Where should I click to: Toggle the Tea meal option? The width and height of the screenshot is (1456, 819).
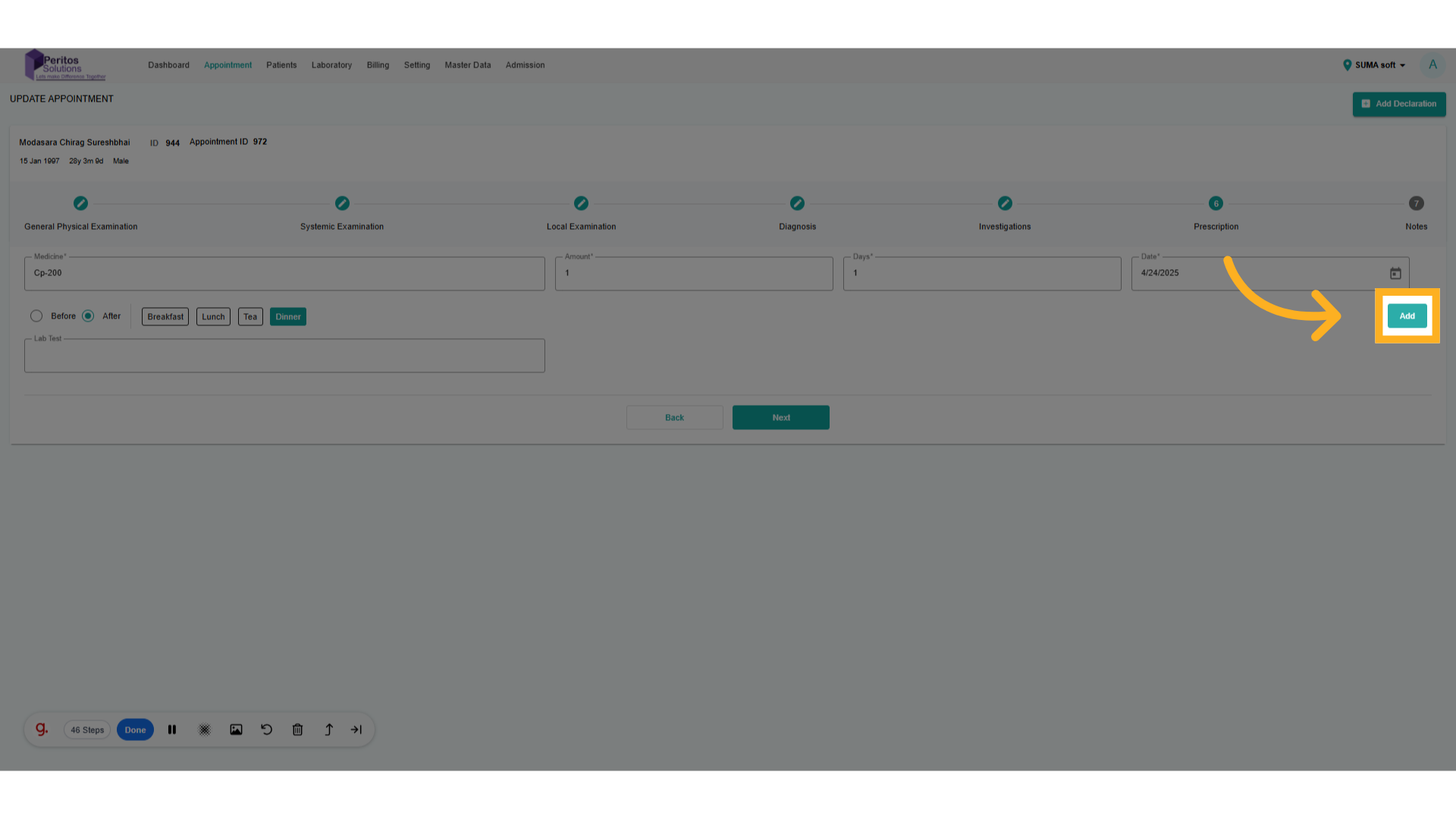tap(250, 316)
